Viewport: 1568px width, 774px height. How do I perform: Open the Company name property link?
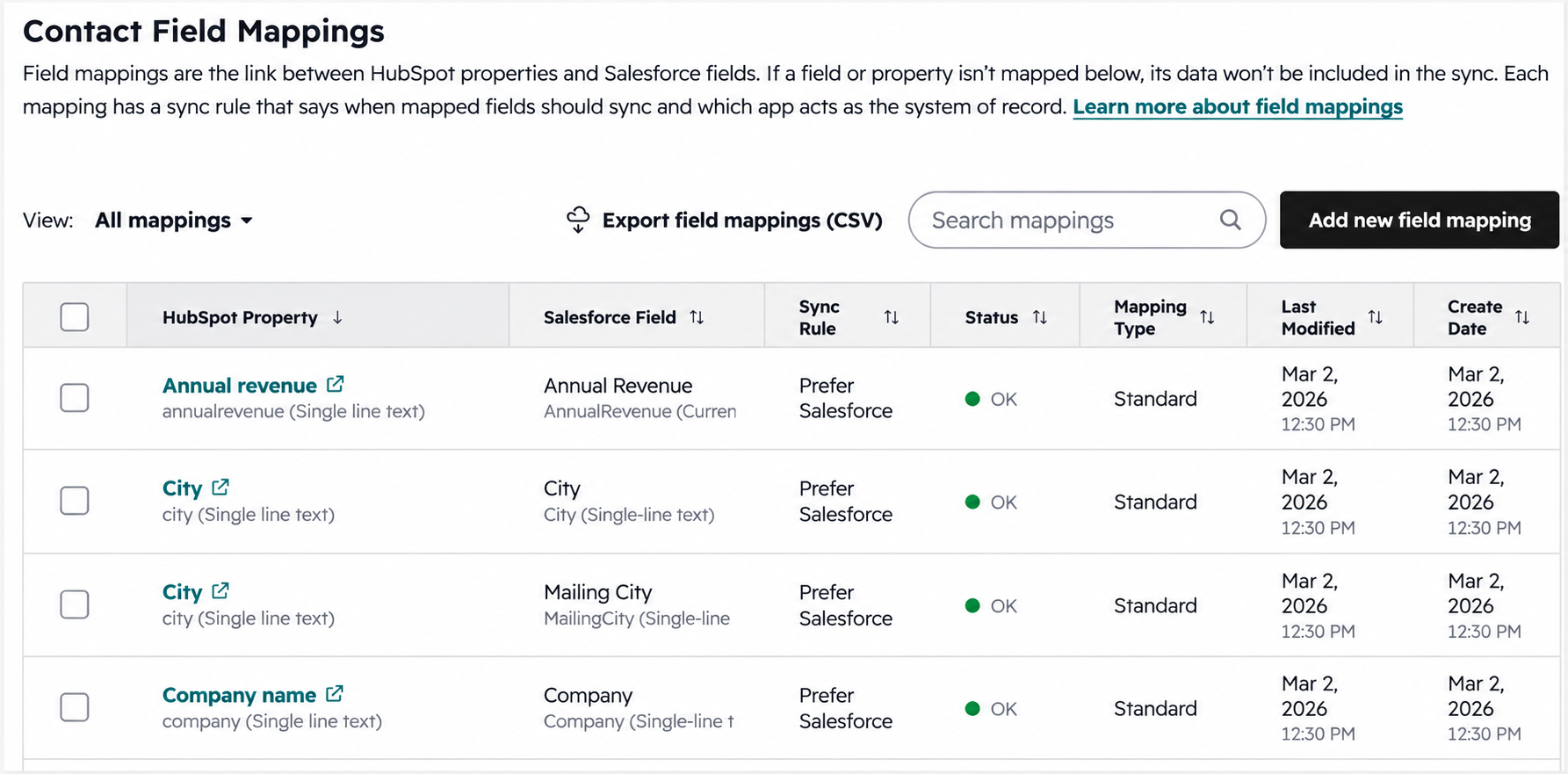click(x=239, y=695)
